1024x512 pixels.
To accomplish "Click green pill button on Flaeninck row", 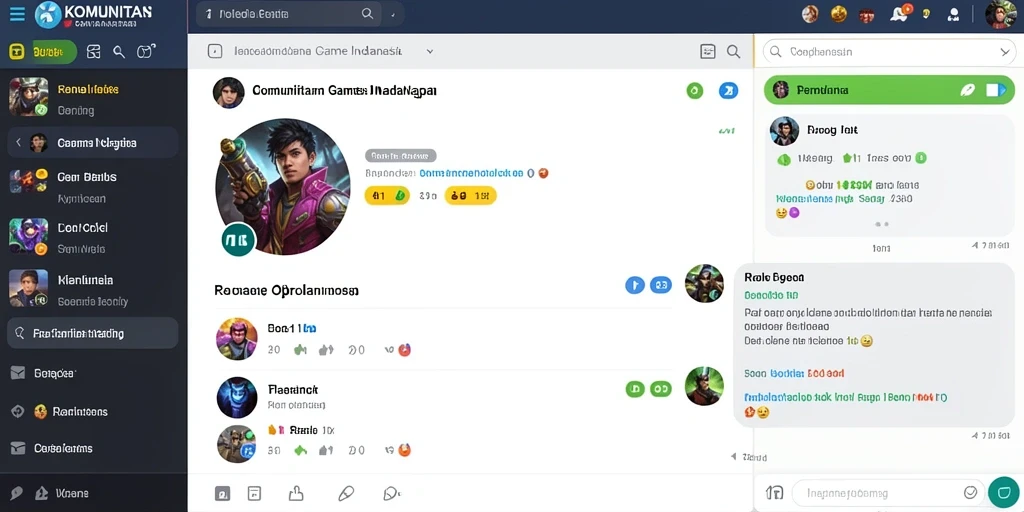I will click(661, 389).
